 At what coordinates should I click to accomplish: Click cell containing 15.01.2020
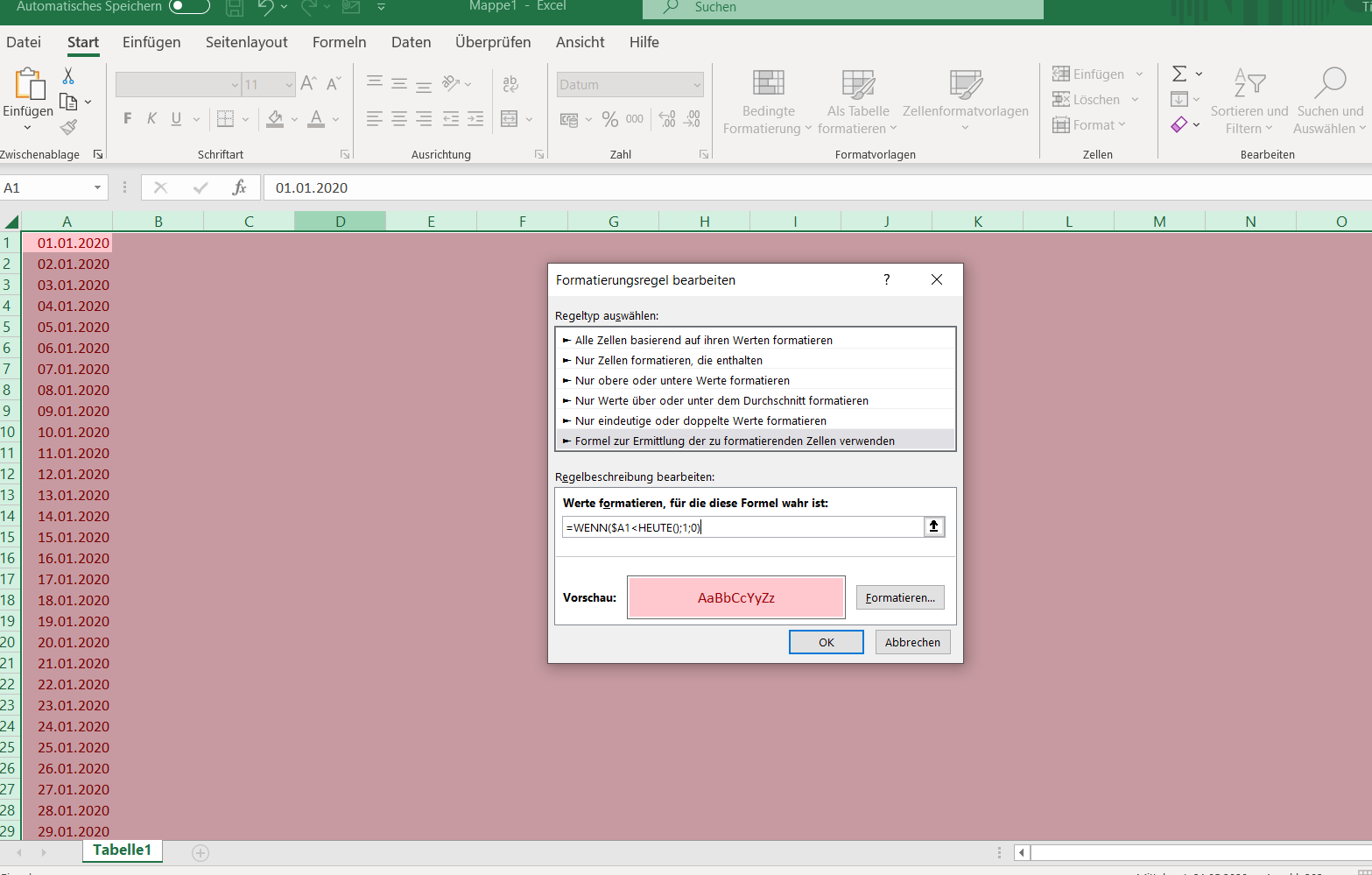[x=67, y=537]
